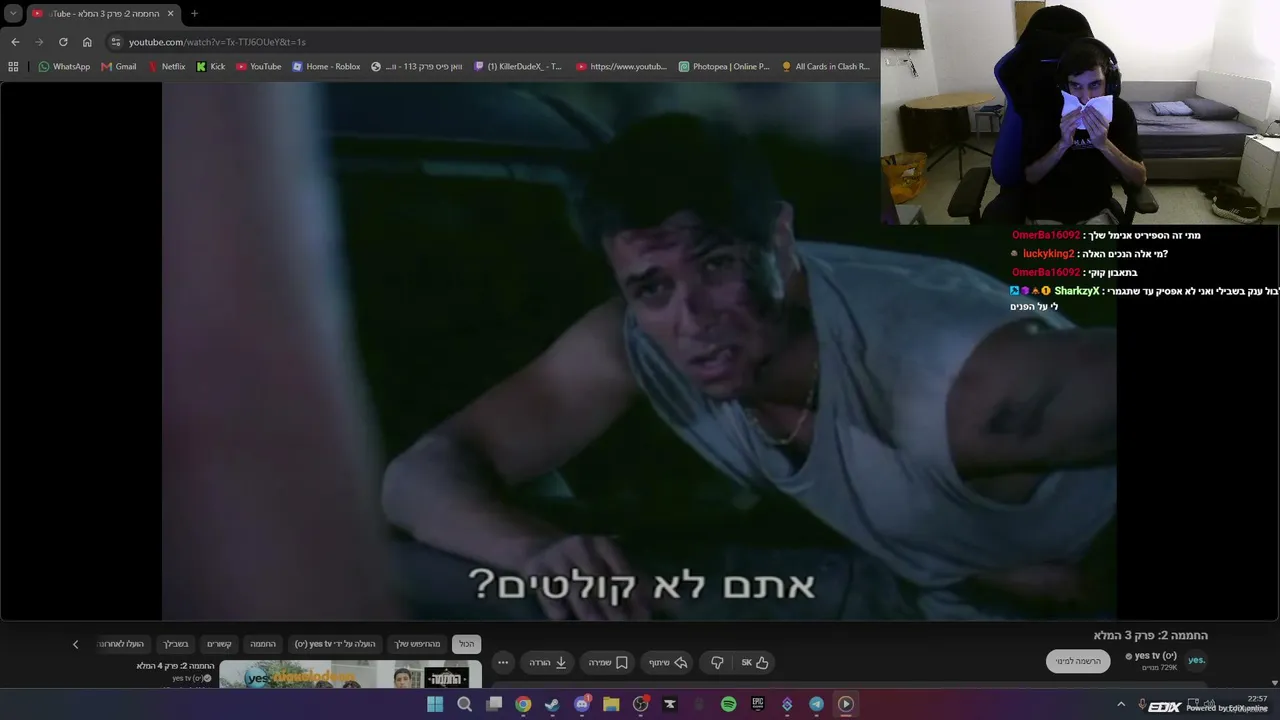The width and height of the screenshot is (1280, 720).
Task: Open the Gmail bookmark
Action: point(119,67)
